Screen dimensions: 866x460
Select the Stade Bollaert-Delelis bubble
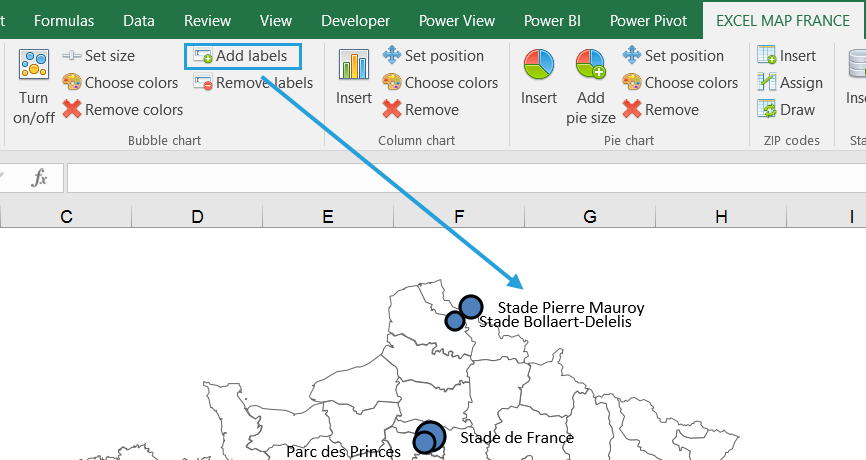[x=455, y=320]
